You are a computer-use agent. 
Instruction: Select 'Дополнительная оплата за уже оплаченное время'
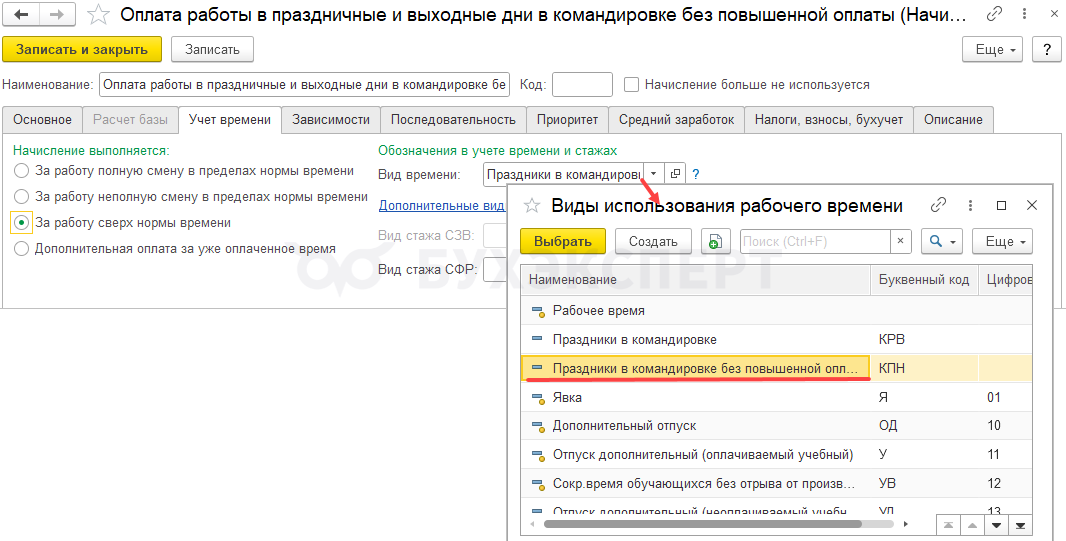pyautogui.click(x=22, y=249)
